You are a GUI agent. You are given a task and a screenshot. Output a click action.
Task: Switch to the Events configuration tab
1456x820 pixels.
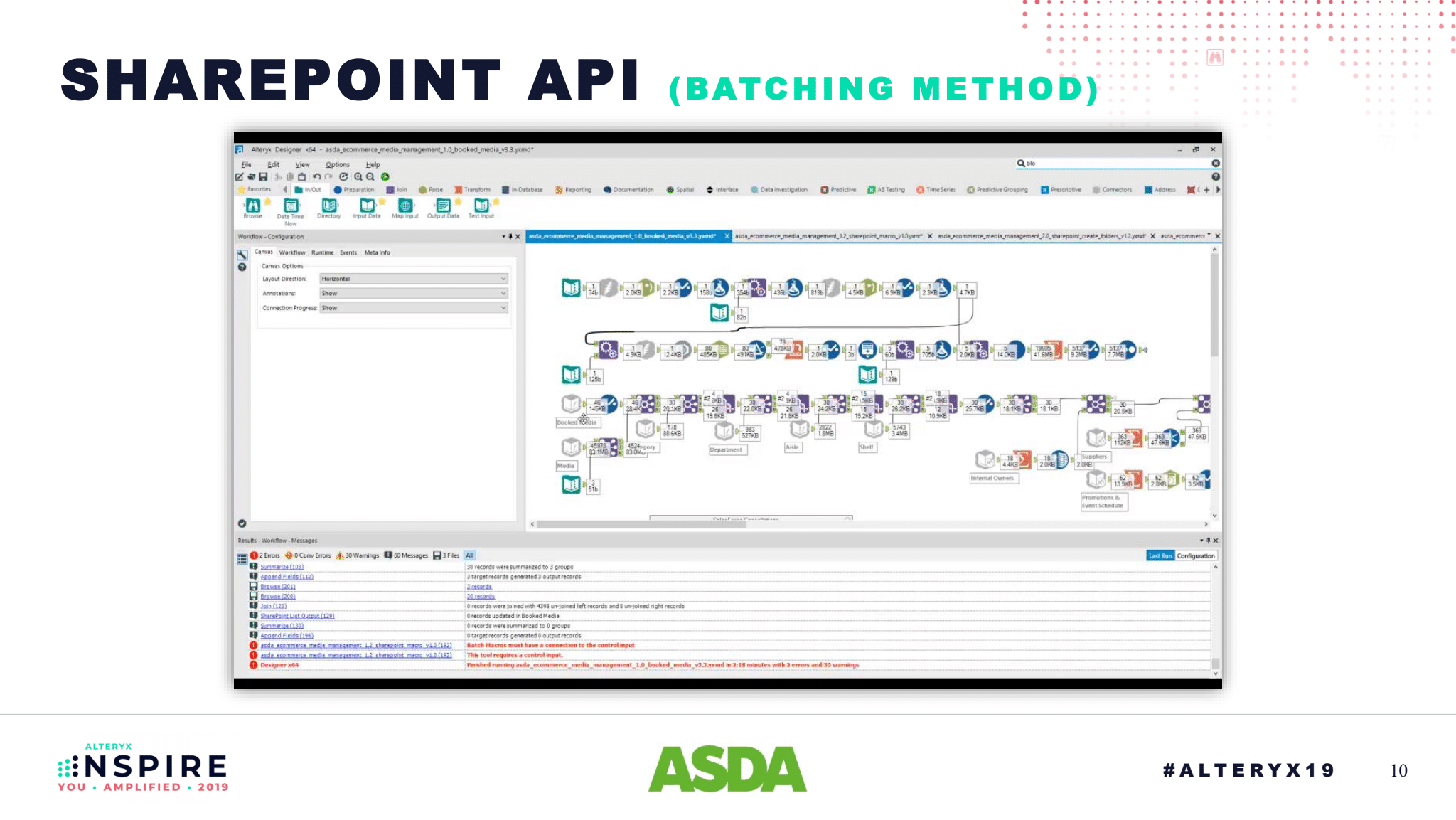[348, 252]
